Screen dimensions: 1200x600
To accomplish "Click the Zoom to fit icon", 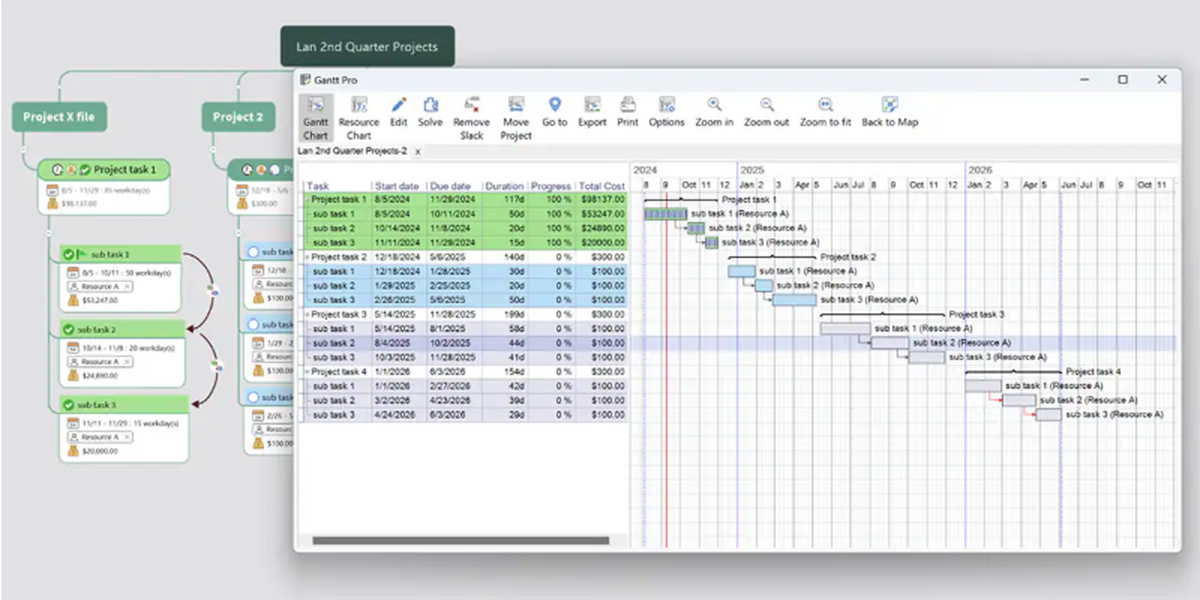I will (825, 105).
